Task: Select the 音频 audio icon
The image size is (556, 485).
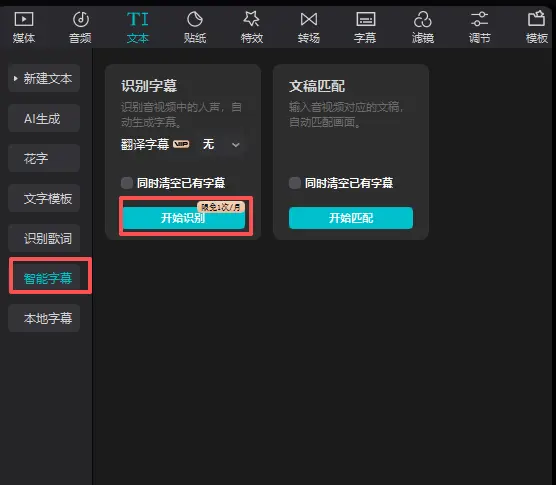Action: (x=81, y=19)
